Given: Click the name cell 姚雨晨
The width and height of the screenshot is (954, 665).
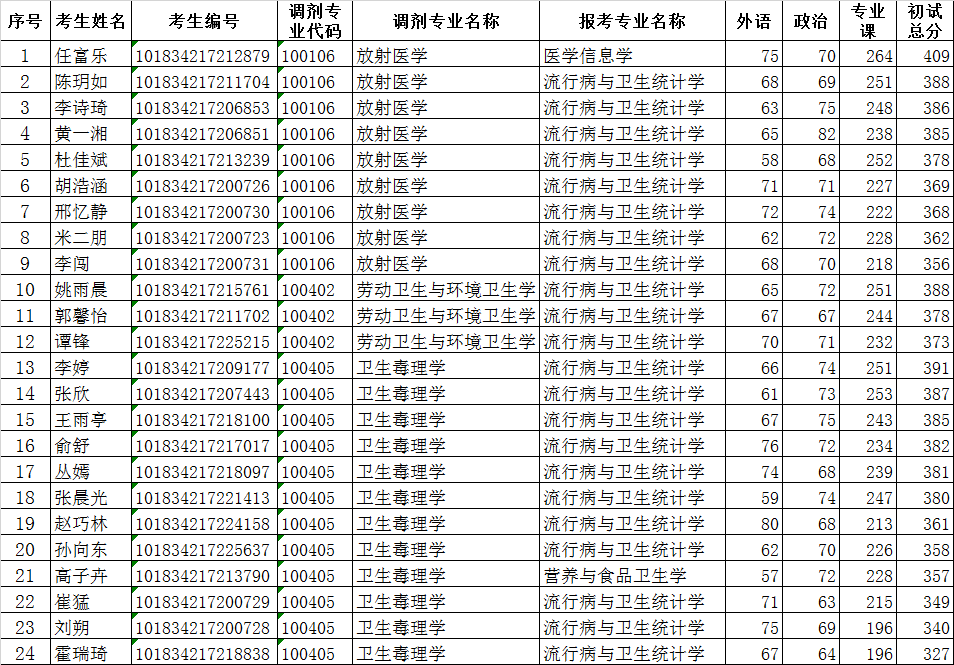Looking at the screenshot, I should [81, 290].
